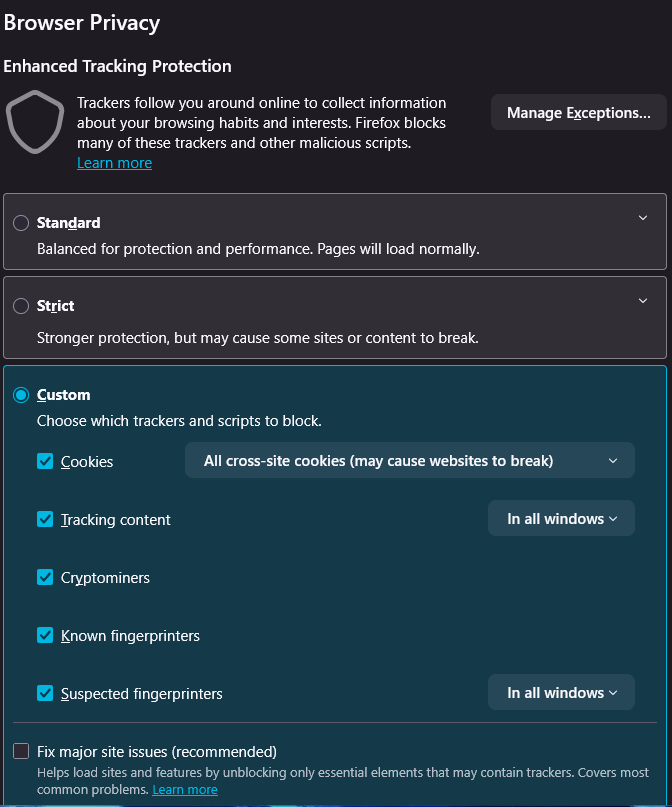672x807 pixels.
Task: Open Suspected fingerprinters In all windows dropdown
Action: click(x=561, y=693)
